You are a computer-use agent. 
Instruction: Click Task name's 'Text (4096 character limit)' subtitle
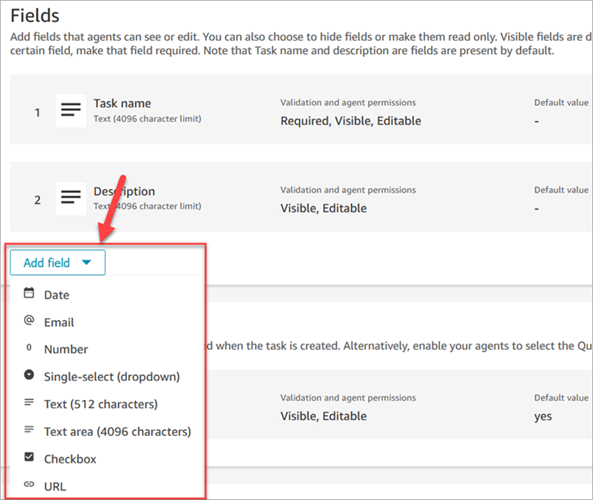pyautogui.click(x=147, y=119)
